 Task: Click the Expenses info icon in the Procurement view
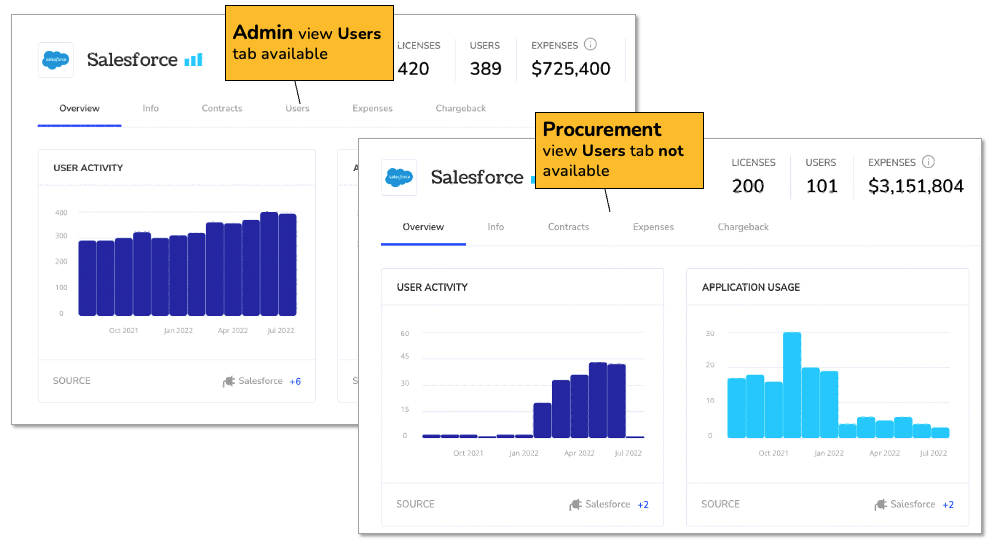[x=928, y=161]
